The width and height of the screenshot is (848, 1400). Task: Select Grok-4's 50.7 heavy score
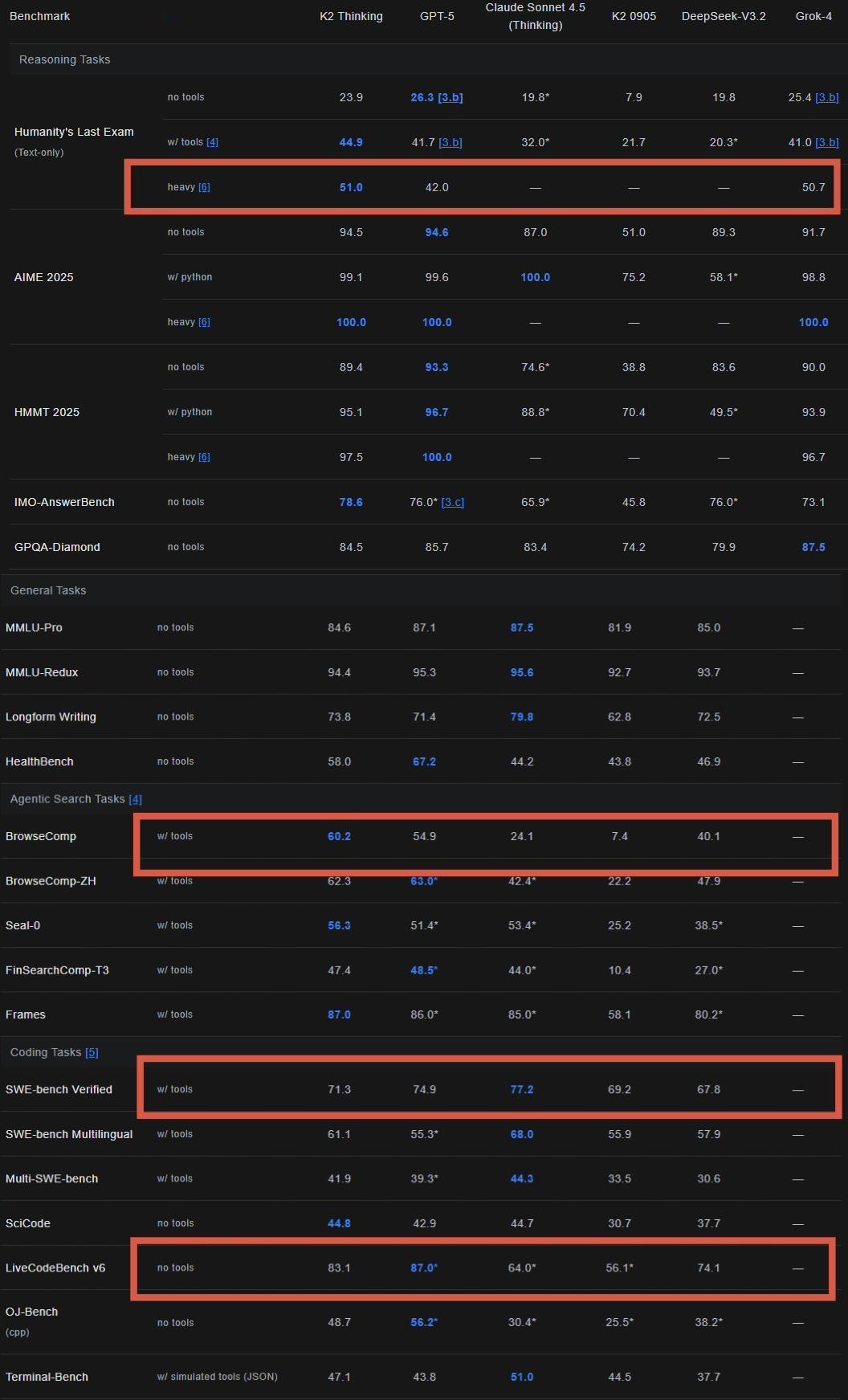point(813,187)
